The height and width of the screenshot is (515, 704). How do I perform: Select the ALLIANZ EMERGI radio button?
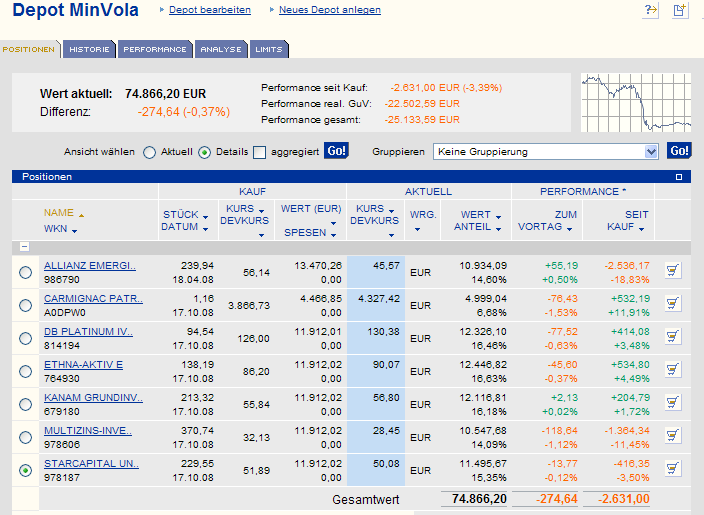[x=26, y=272]
